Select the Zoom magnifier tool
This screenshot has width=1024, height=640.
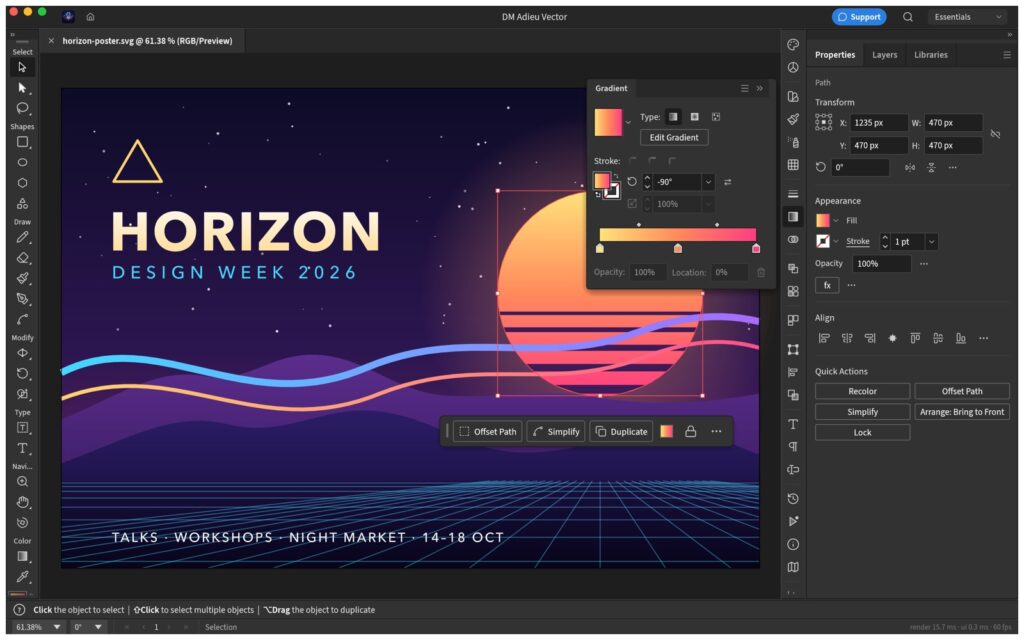pyautogui.click(x=22, y=482)
